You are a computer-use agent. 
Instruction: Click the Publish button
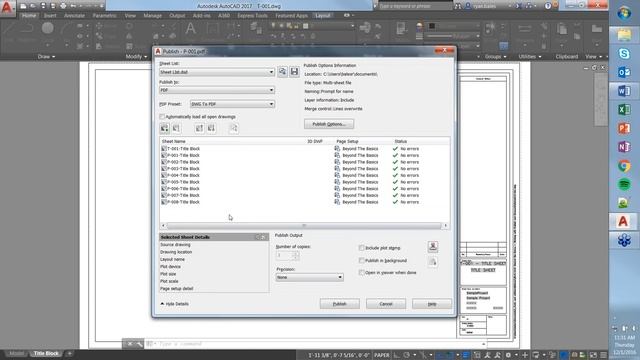(340, 304)
